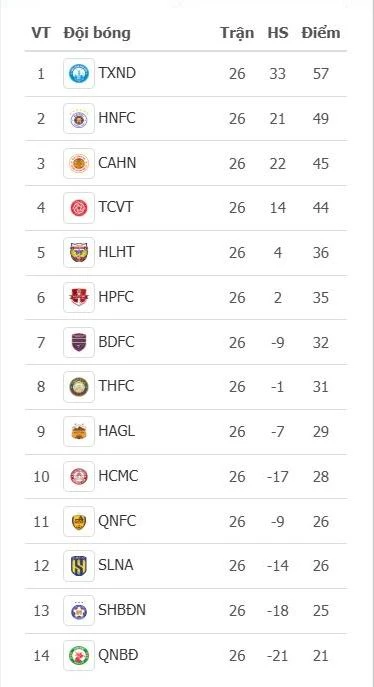Click the QNFC yellow shield badge
This screenshot has width=374, height=687.
pos(79,521)
